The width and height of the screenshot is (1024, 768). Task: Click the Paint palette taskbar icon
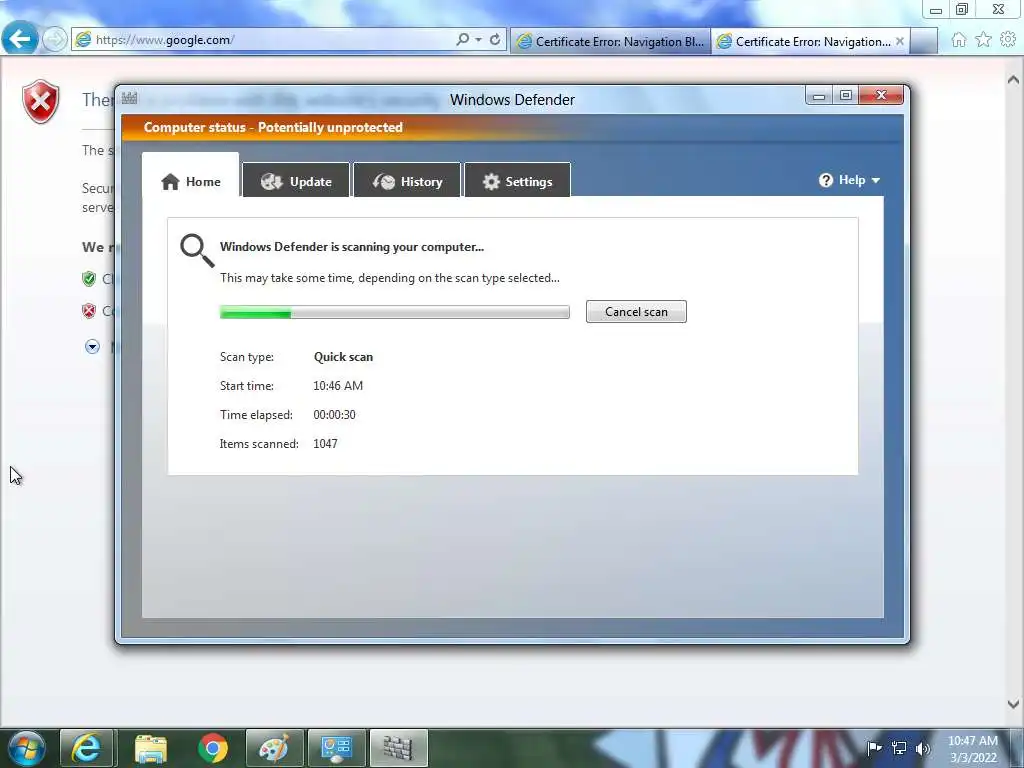click(x=274, y=748)
